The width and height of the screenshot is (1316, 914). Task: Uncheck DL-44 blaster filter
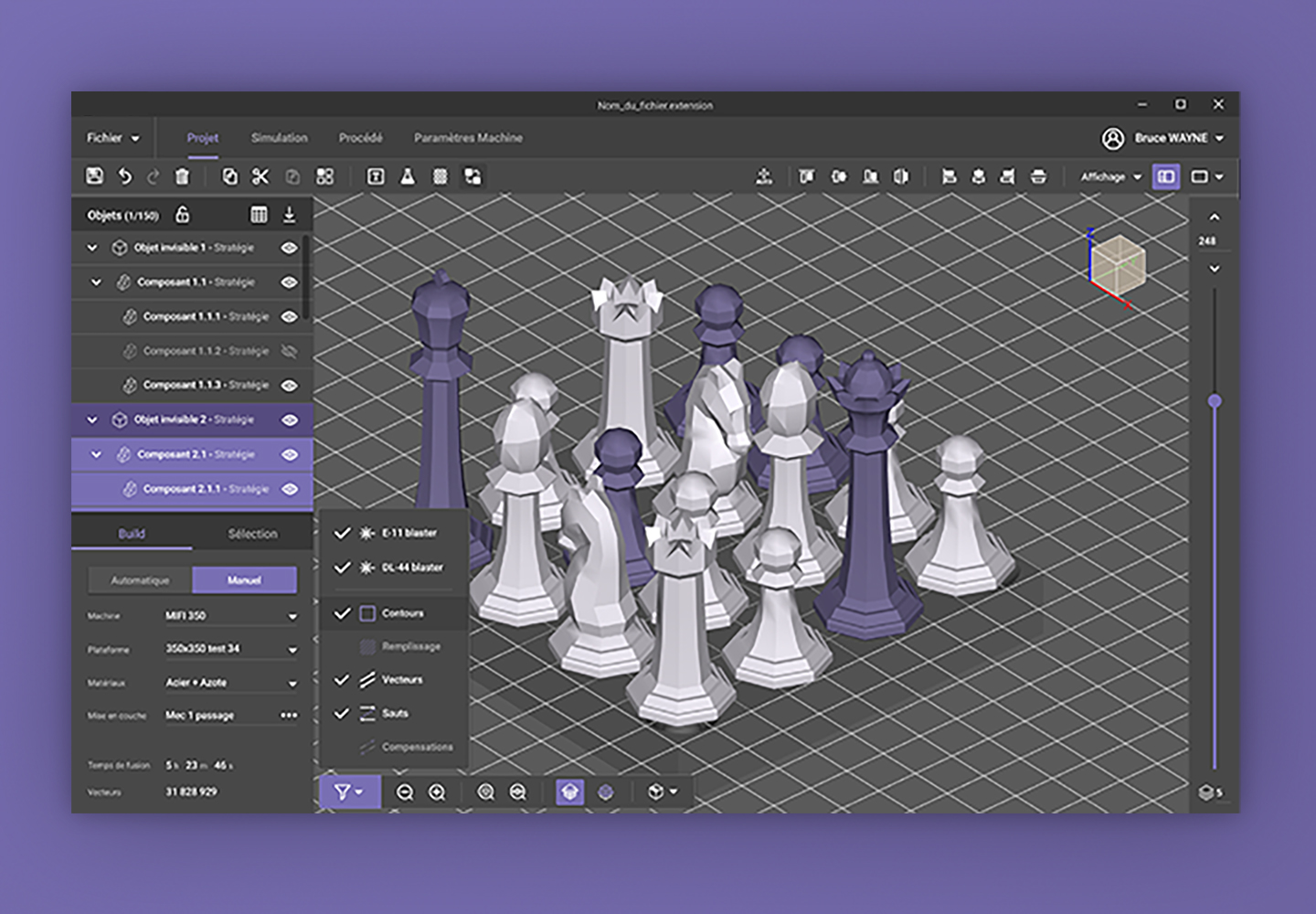pyautogui.click(x=342, y=568)
